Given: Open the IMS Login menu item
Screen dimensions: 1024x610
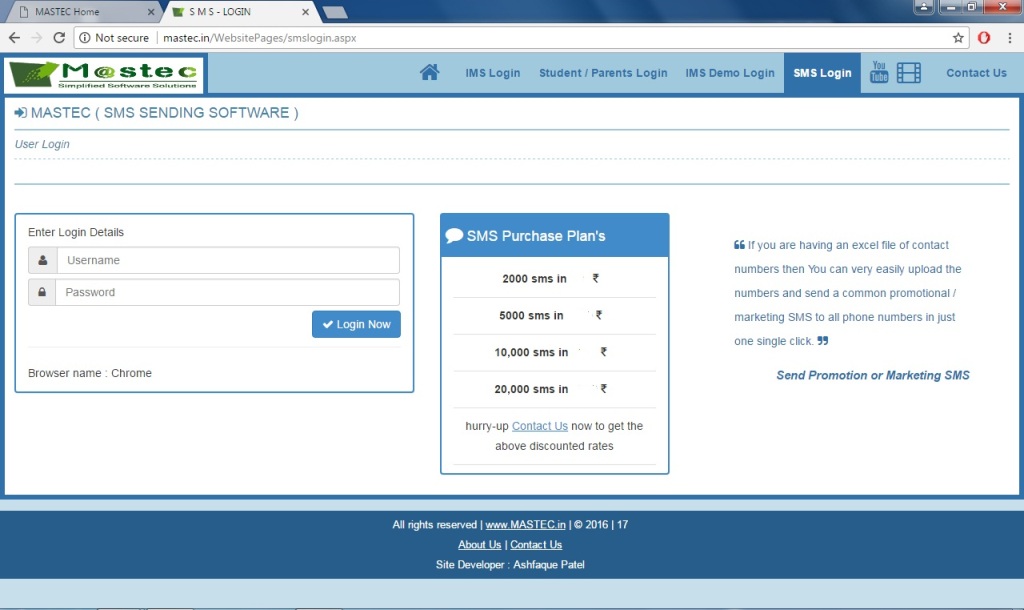Looking at the screenshot, I should 492,73.
